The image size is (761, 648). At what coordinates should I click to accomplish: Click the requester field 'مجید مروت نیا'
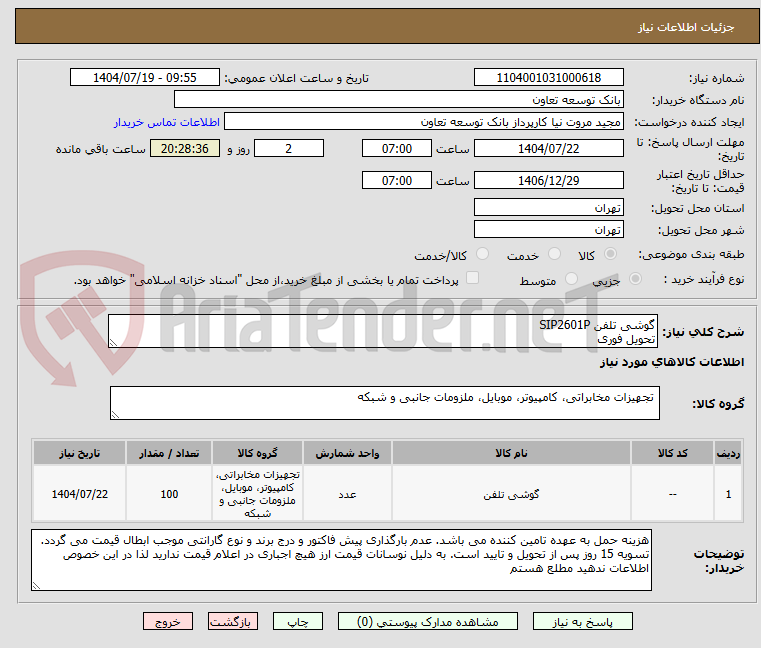pos(424,121)
